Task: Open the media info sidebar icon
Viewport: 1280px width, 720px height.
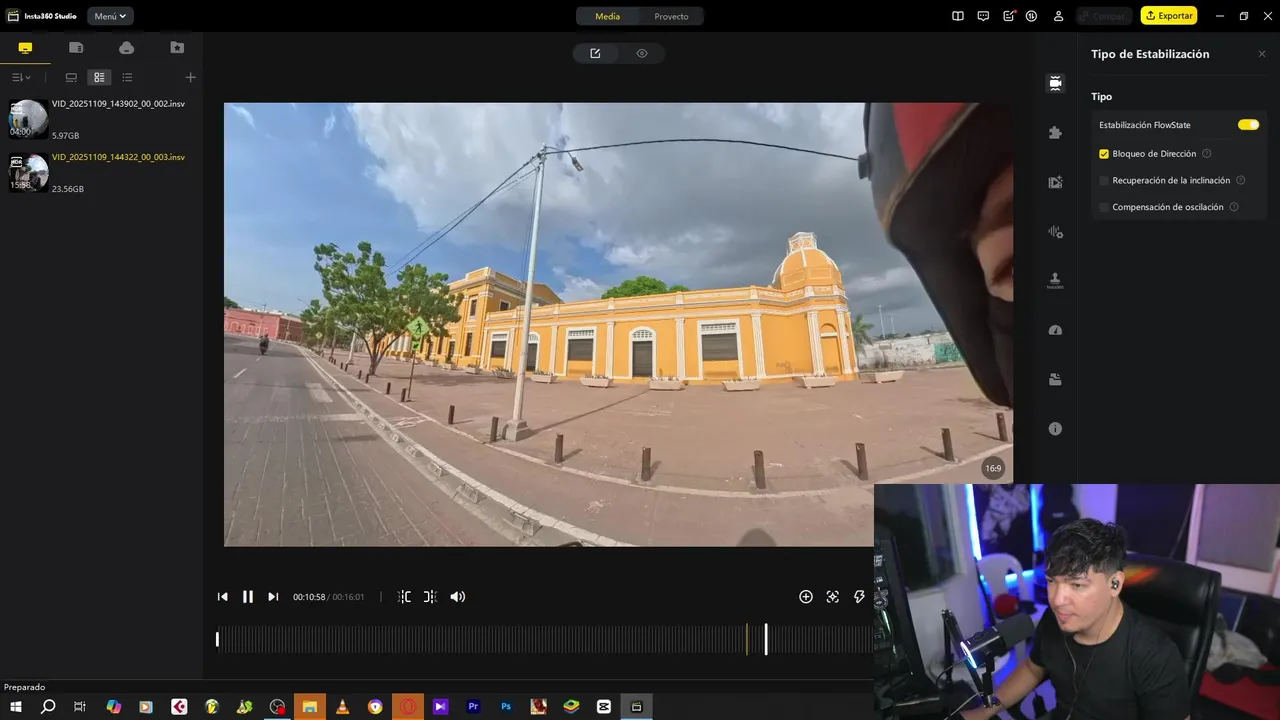Action: click(x=1055, y=428)
